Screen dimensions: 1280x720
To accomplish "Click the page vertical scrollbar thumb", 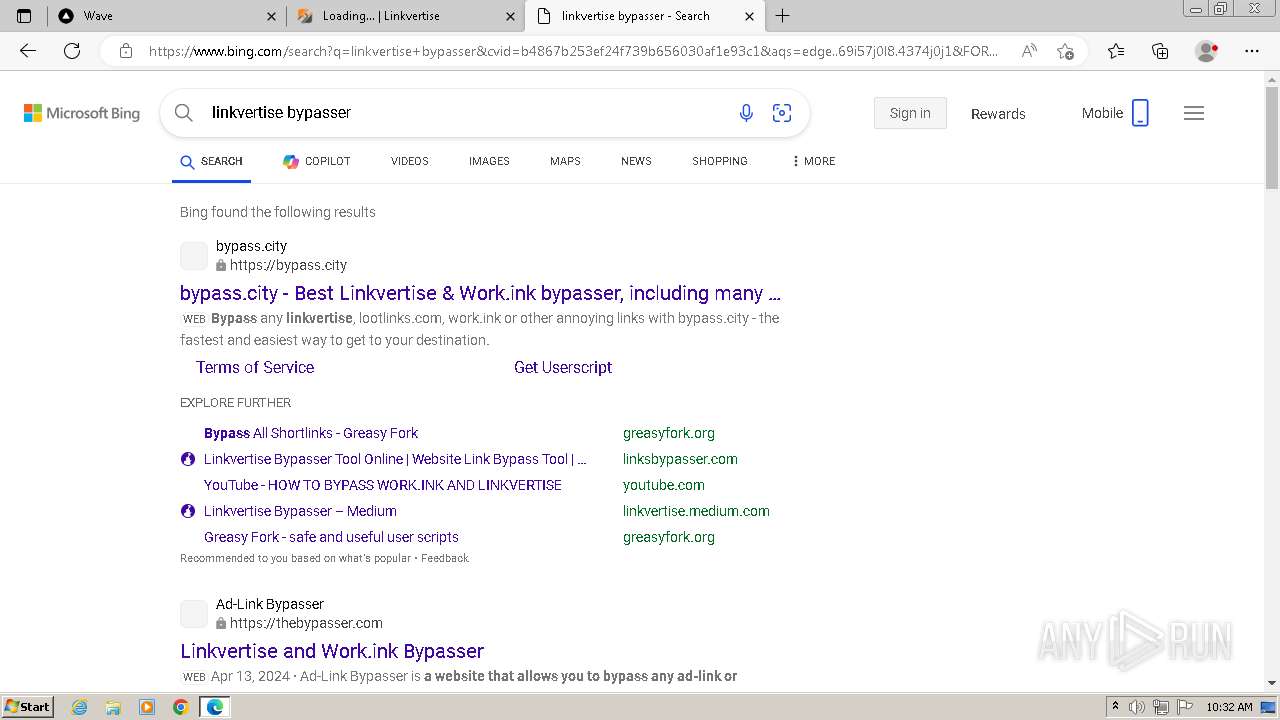I will [x=1272, y=136].
